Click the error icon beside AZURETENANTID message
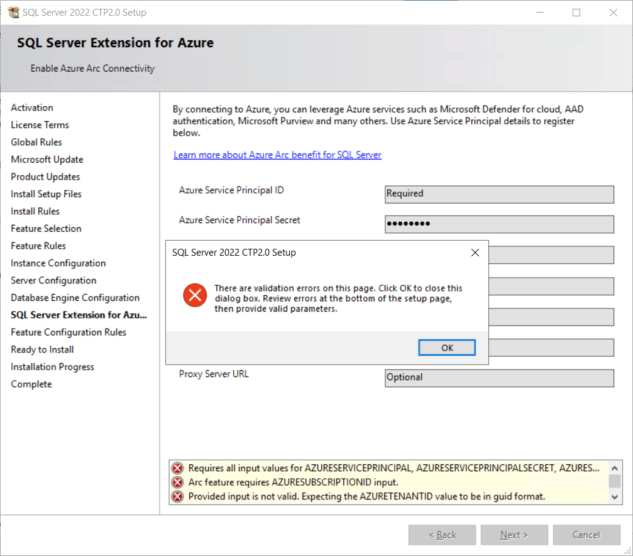The image size is (633, 556). (x=177, y=496)
